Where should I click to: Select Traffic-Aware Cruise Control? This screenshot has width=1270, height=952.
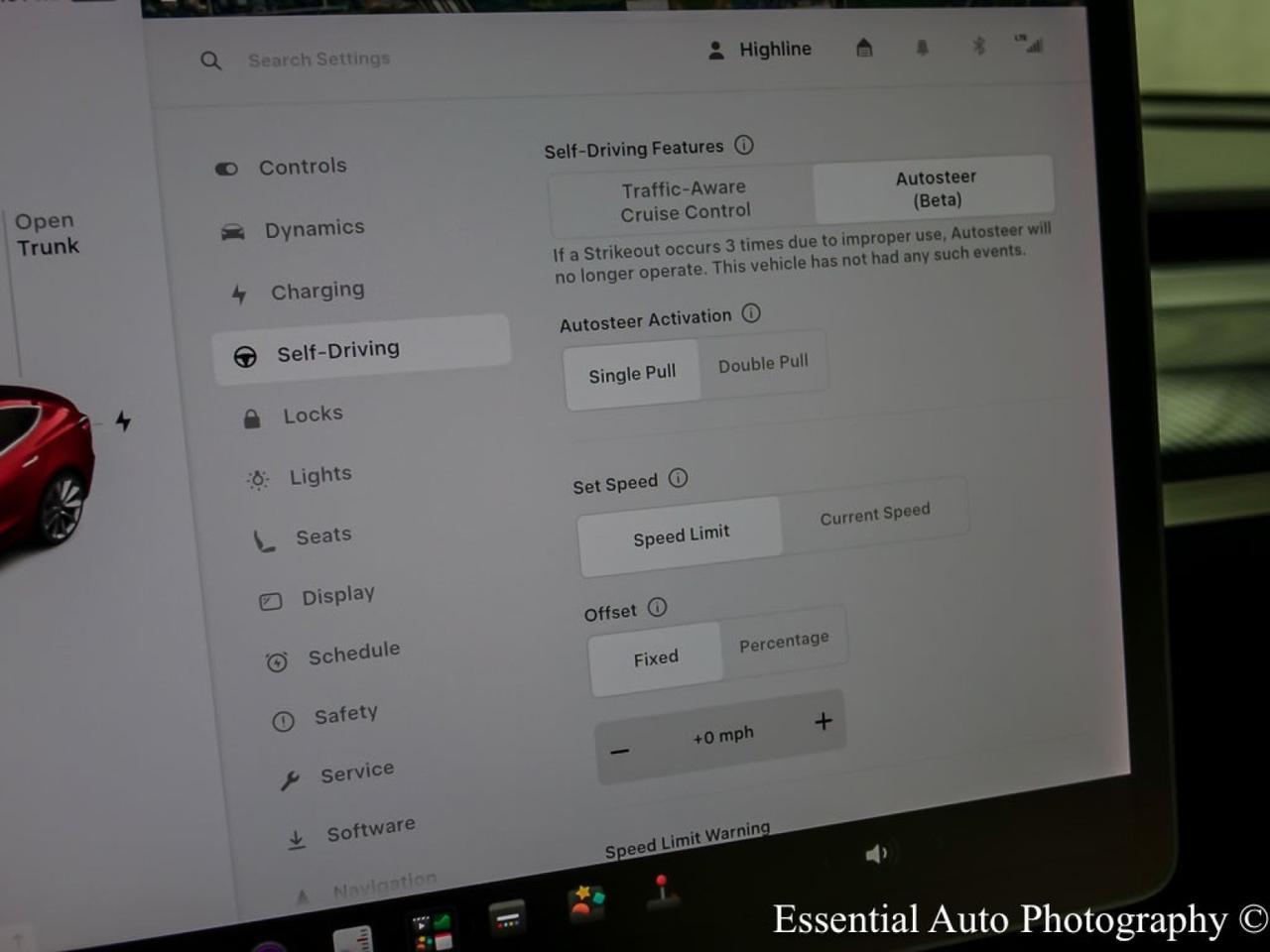[684, 199]
